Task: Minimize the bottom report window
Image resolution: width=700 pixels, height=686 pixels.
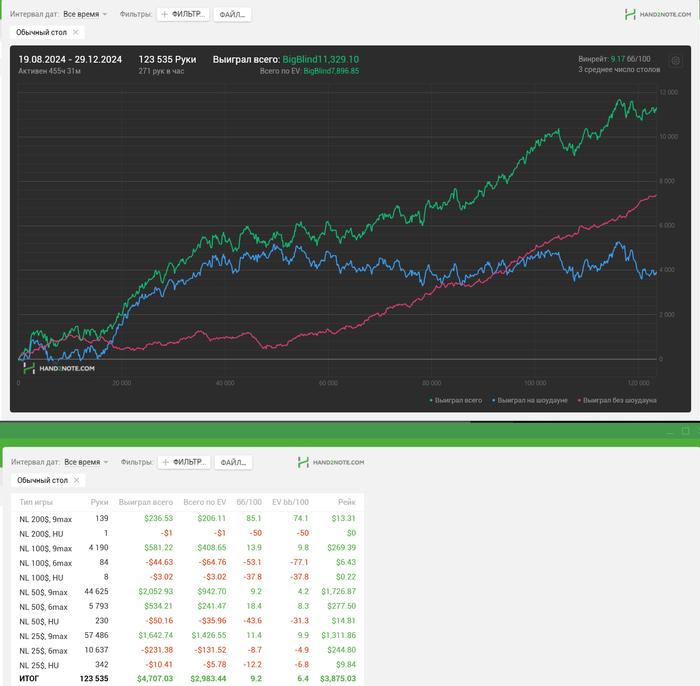Action: tap(670, 431)
